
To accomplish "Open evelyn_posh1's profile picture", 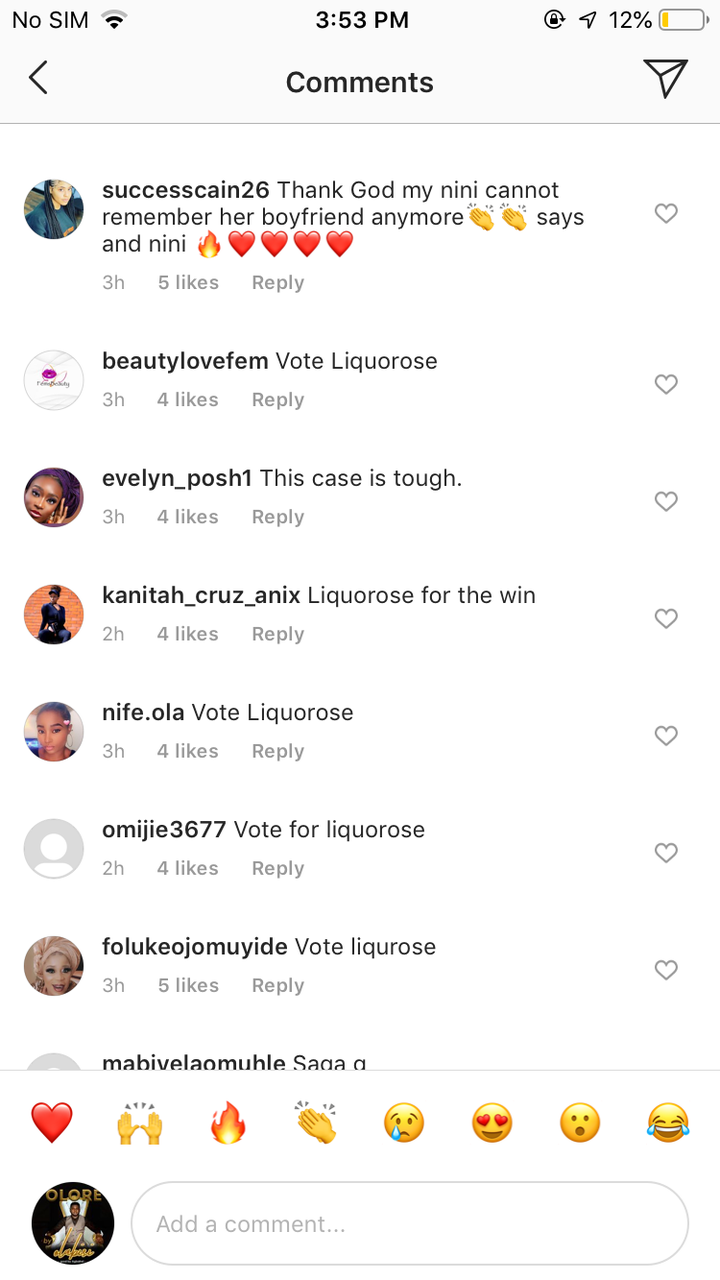I will [x=54, y=497].
